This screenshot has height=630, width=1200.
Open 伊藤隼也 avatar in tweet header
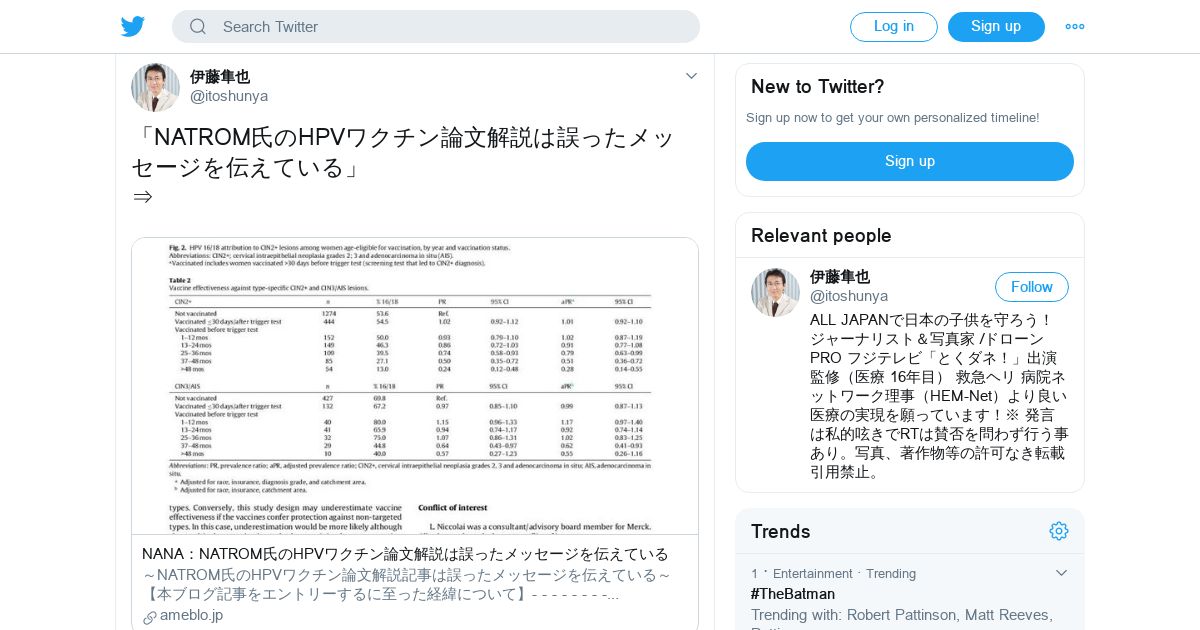[155, 87]
